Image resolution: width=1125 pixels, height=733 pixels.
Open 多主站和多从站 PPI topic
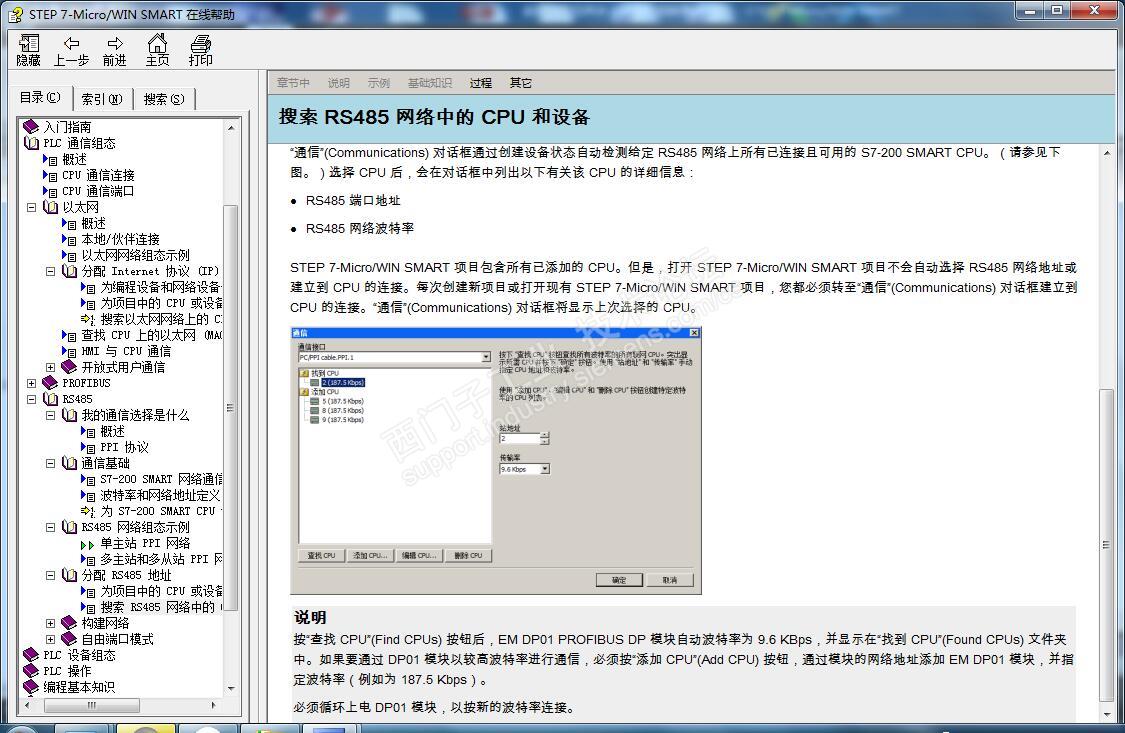(x=161, y=559)
